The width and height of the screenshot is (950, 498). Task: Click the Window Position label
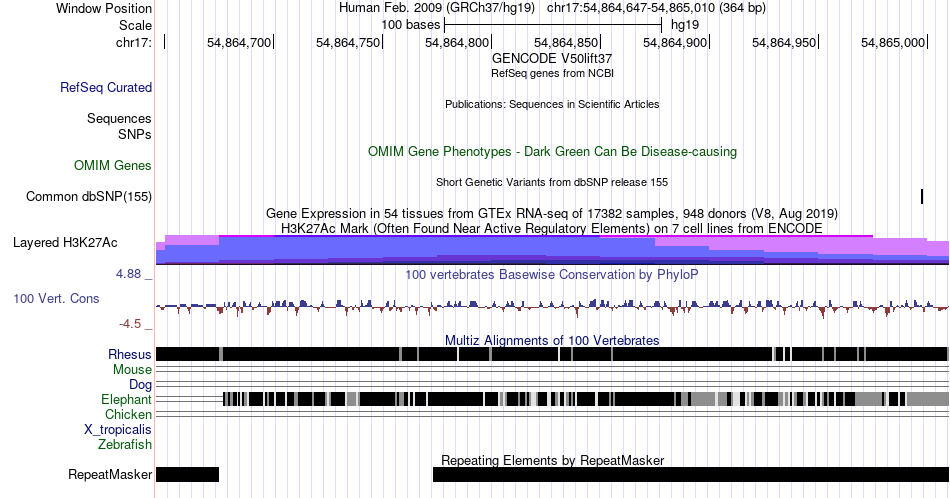point(104,8)
